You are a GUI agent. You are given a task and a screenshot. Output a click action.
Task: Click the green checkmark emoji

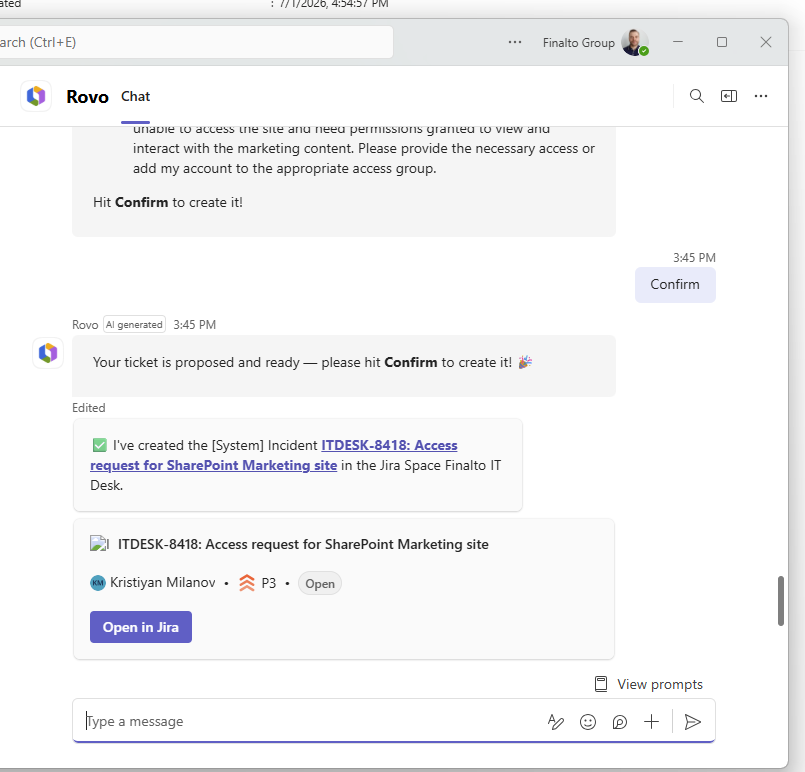click(x=100, y=445)
